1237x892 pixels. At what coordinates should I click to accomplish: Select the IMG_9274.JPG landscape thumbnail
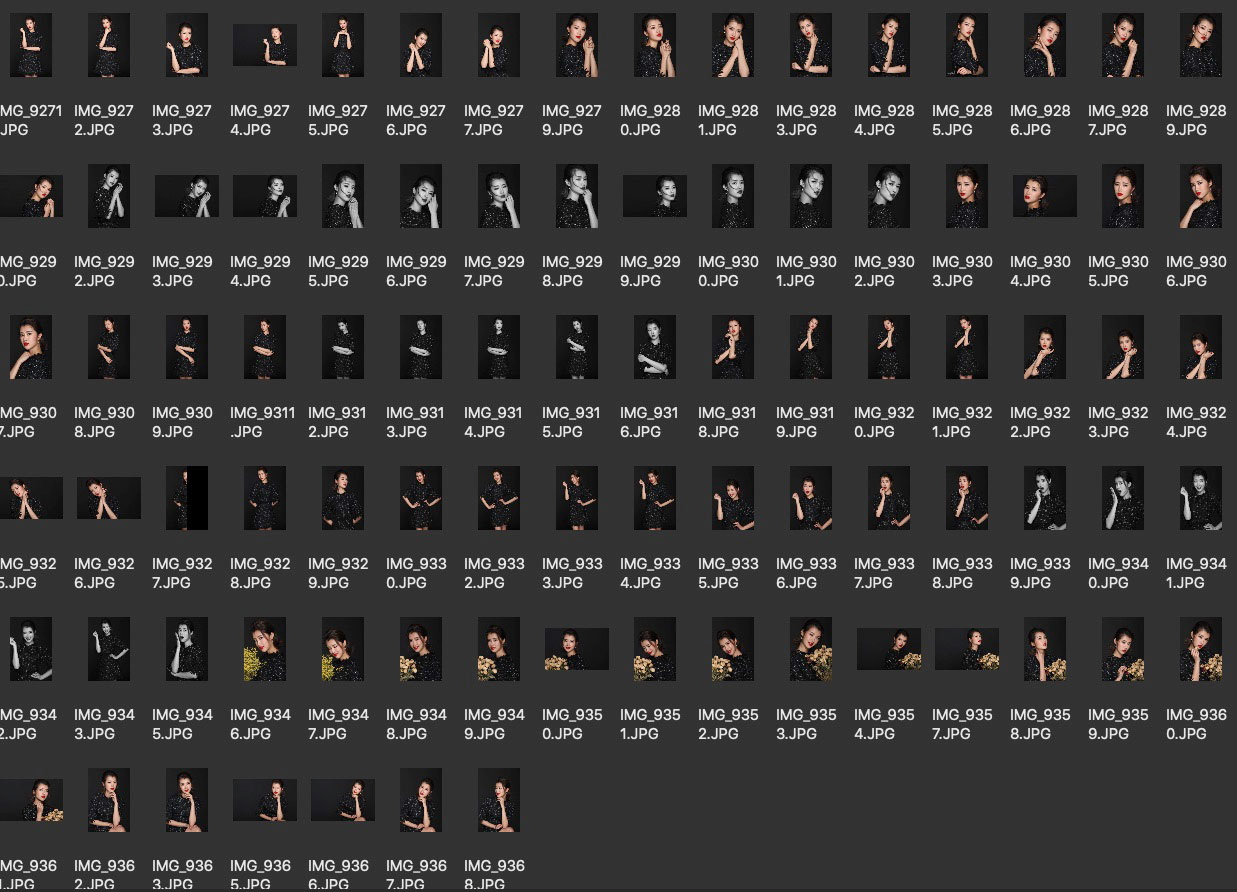pyautogui.click(x=265, y=45)
